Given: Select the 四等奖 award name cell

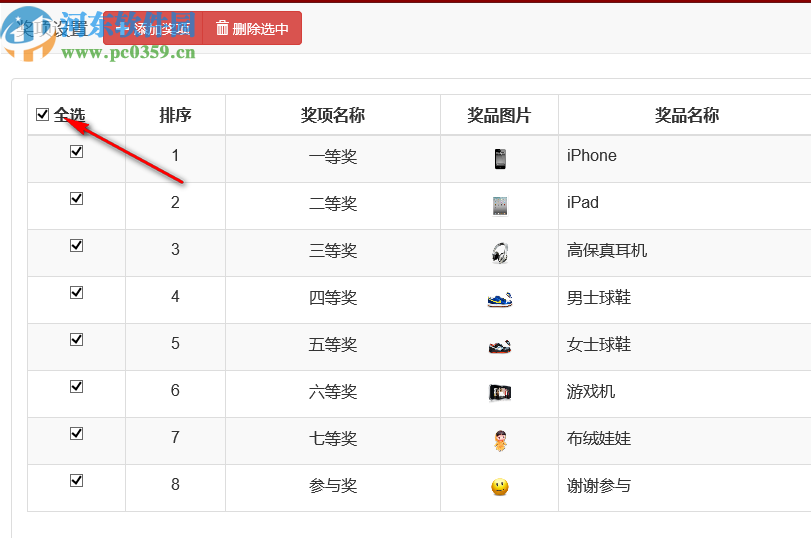Looking at the screenshot, I should (x=333, y=300).
